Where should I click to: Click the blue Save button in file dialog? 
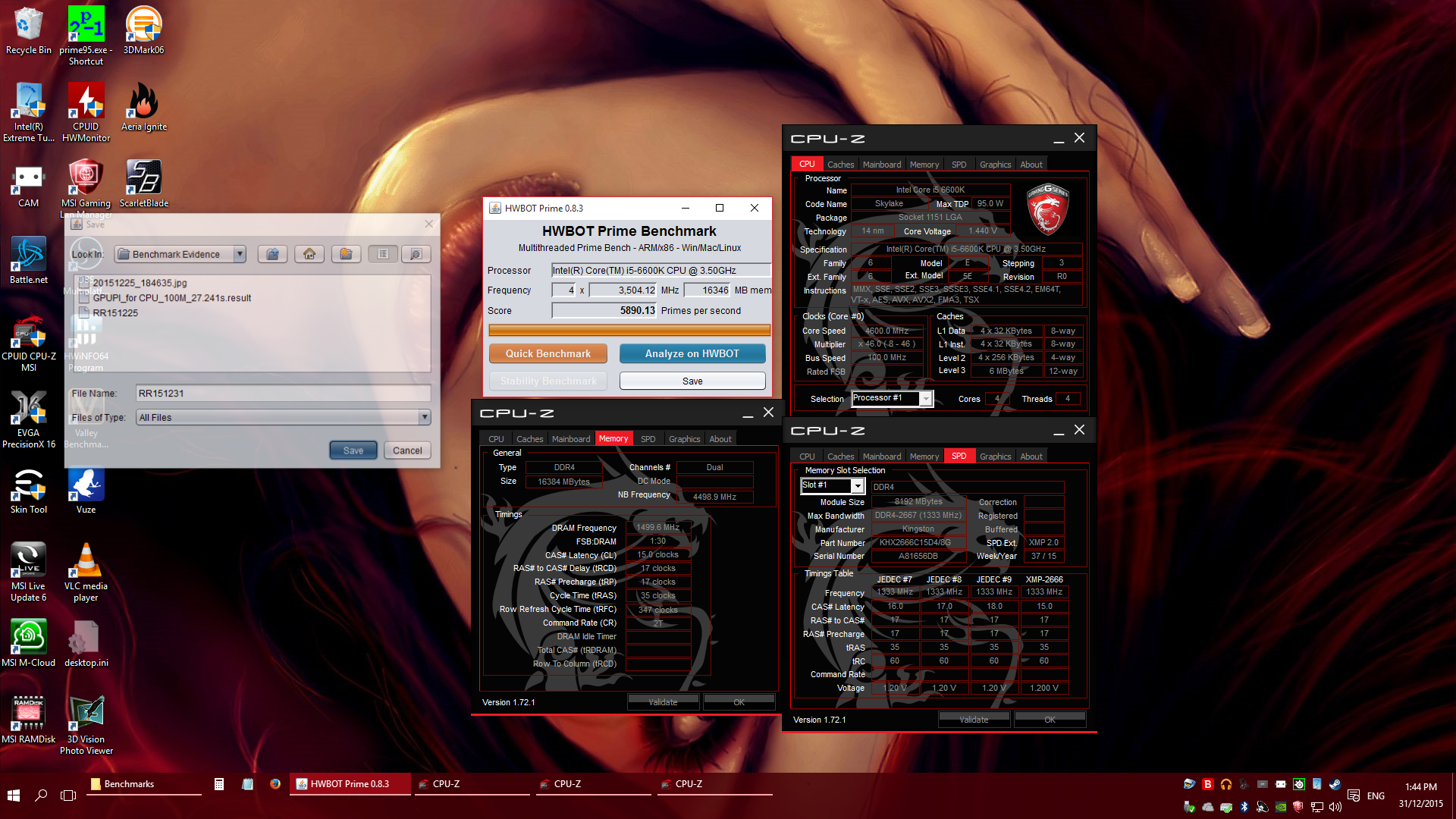(353, 450)
